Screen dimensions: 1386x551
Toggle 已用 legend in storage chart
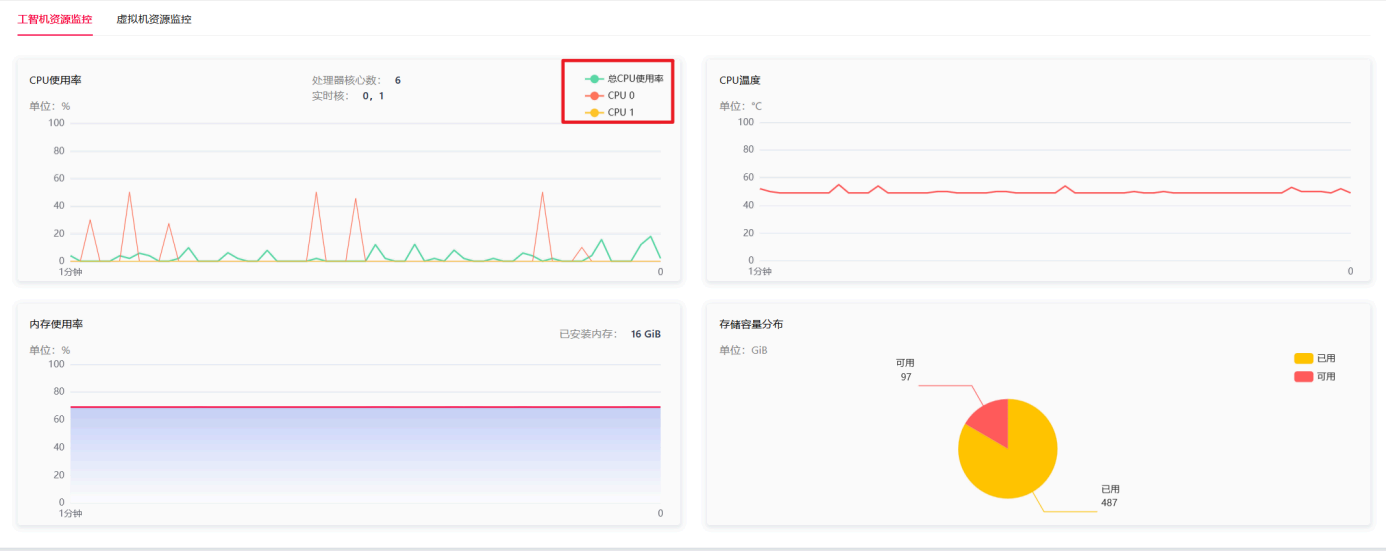coord(1315,358)
